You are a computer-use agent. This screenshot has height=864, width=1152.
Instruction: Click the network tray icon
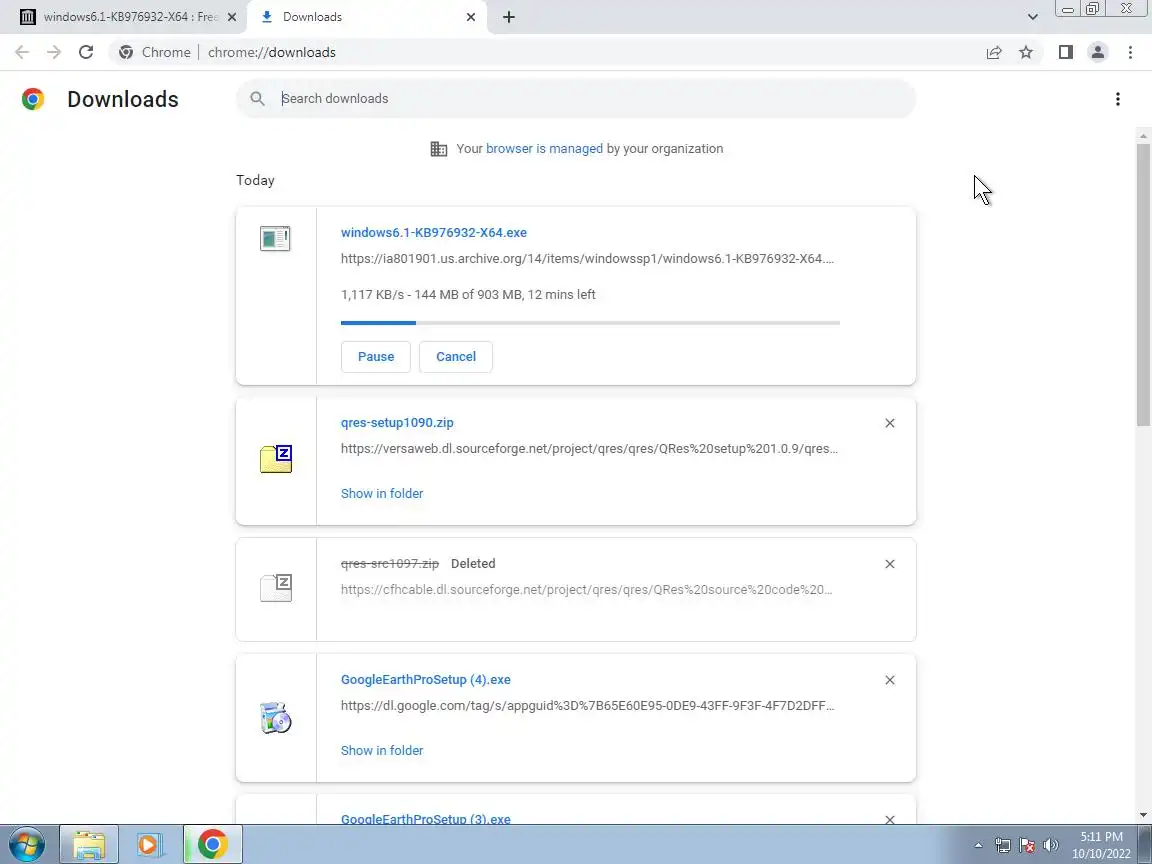1002,845
